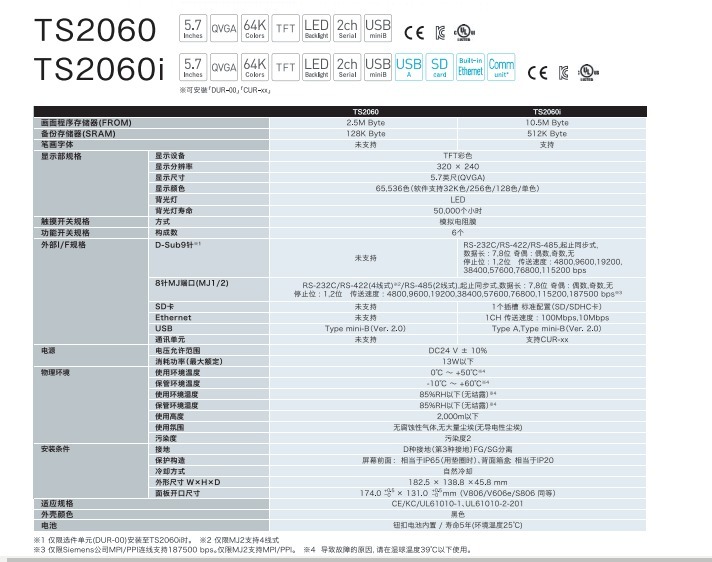Screen dimensions: 712x562
Task: Select the QVGA badge beside TS2060i
Action: coord(224,67)
